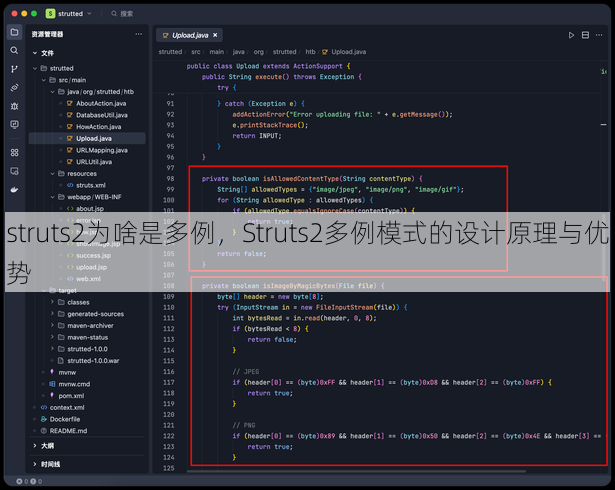This screenshot has width=615, height=490.
Task: Click the org breadcrumb segment
Action: click(x=258, y=52)
